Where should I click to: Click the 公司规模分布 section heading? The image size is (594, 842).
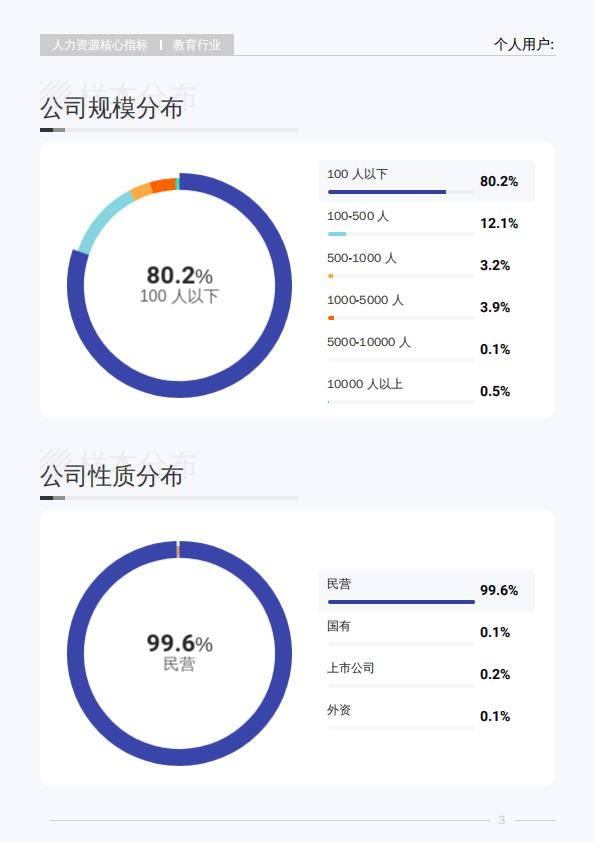(x=112, y=108)
